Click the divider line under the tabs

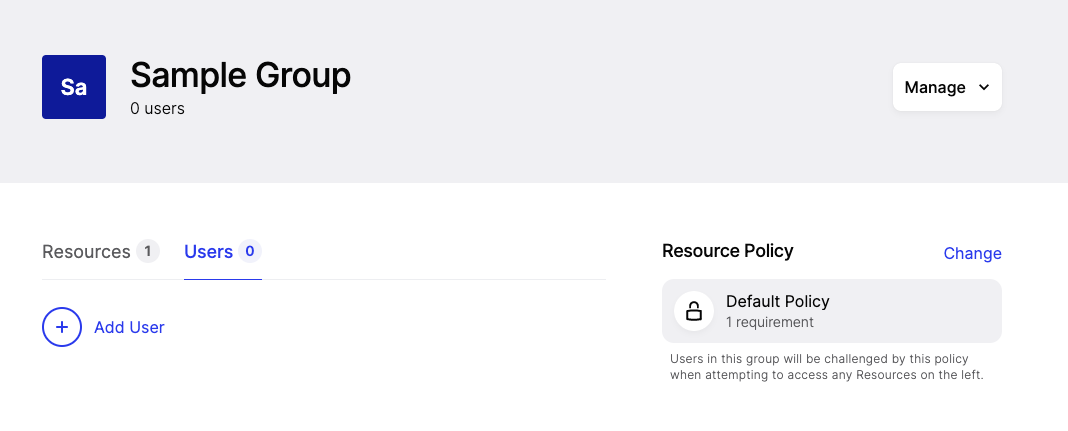(324, 279)
